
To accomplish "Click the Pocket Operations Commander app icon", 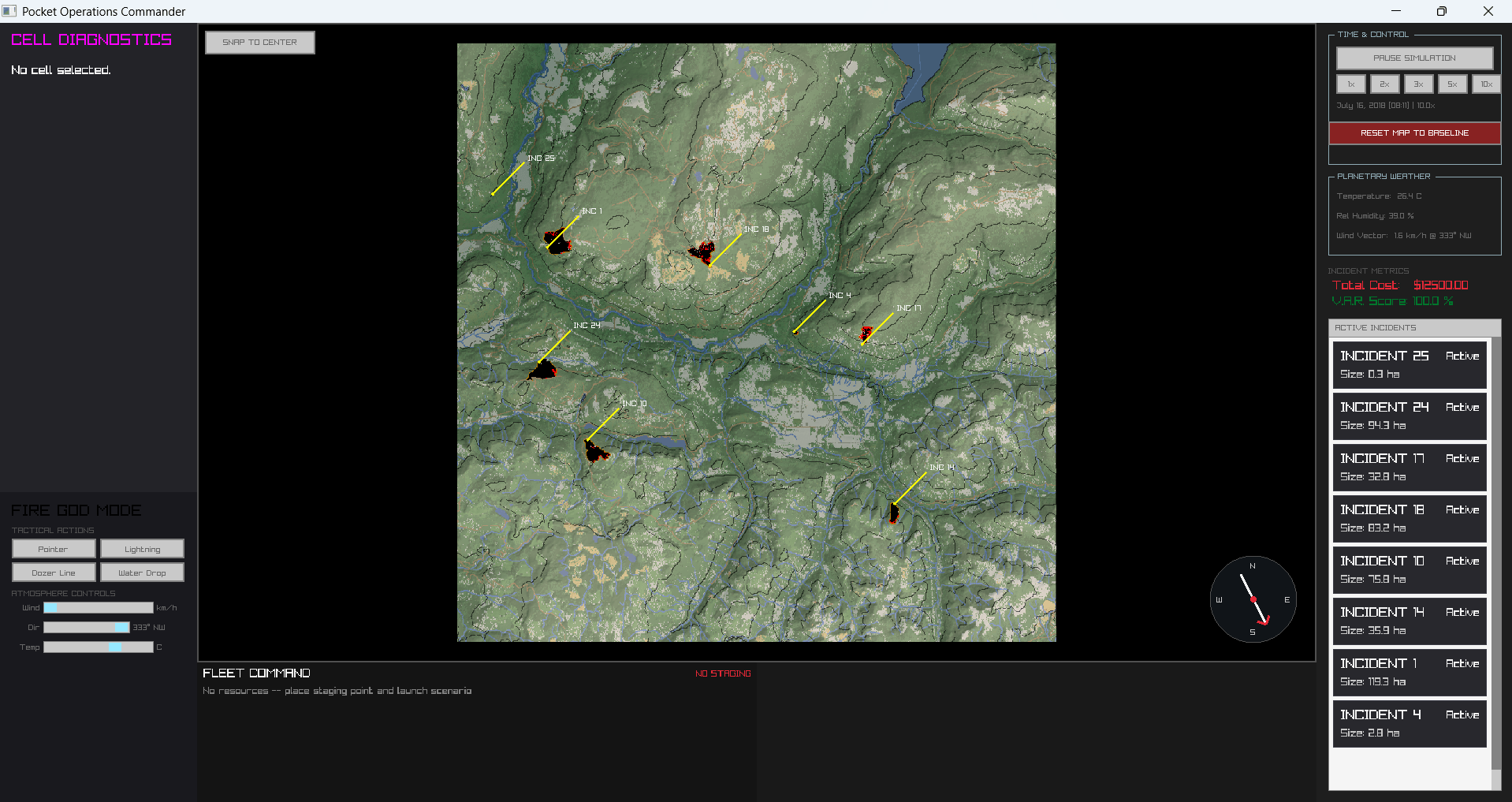I will (9, 11).
